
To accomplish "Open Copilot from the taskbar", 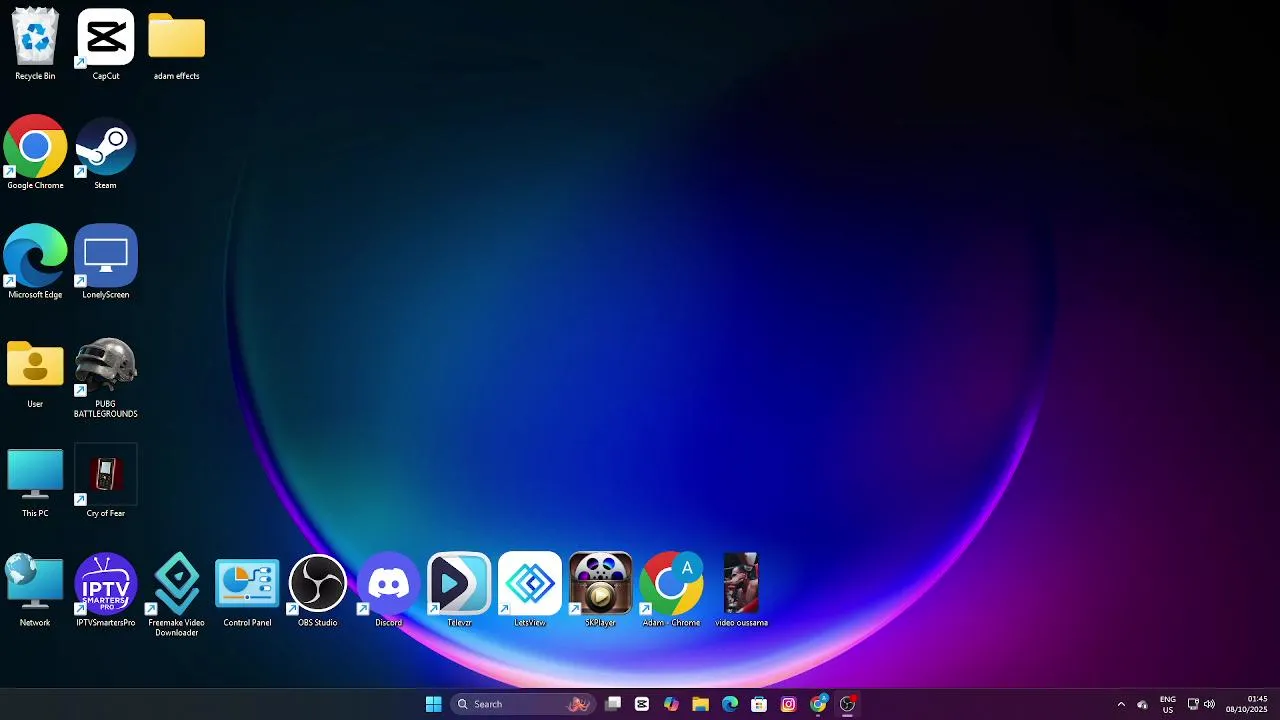I will pos(671,704).
